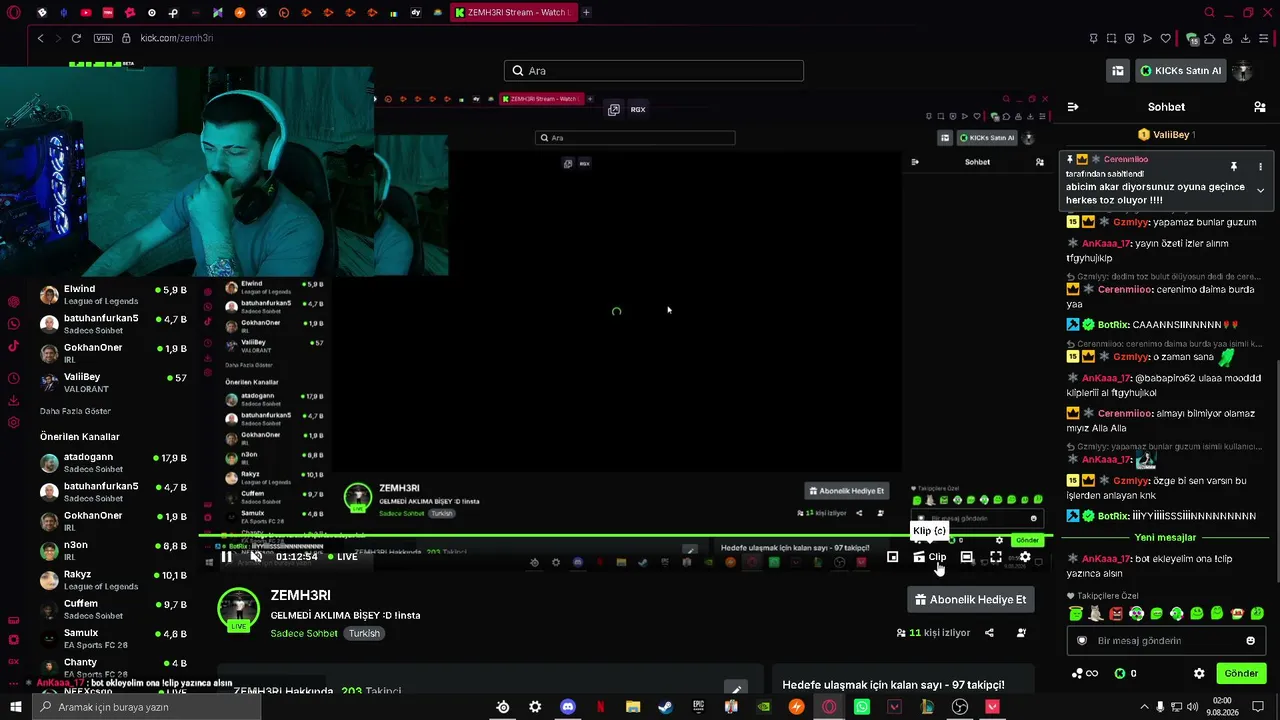The width and height of the screenshot is (1280, 720).
Task: Toggle theater mode in the player
Action: 966,557
